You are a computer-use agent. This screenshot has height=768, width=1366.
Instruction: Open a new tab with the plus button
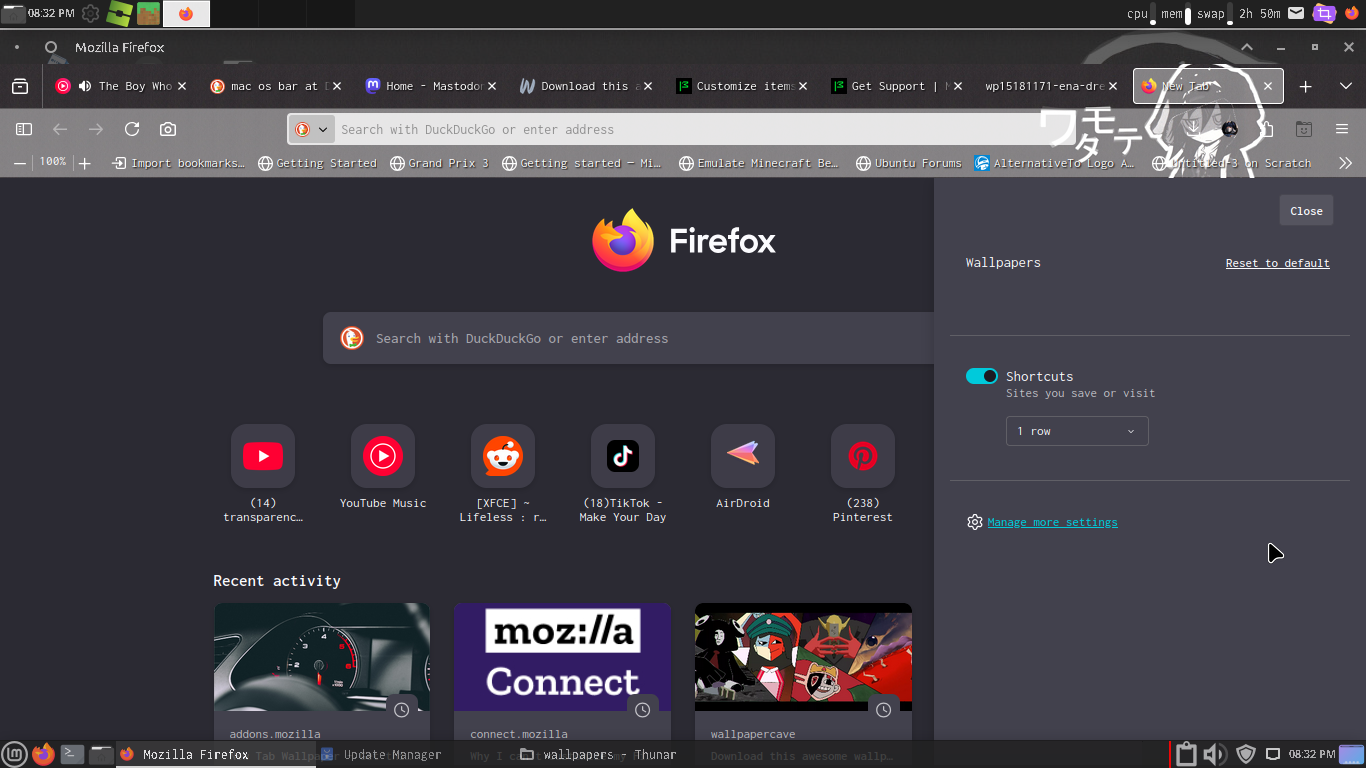coord(1305,87)
